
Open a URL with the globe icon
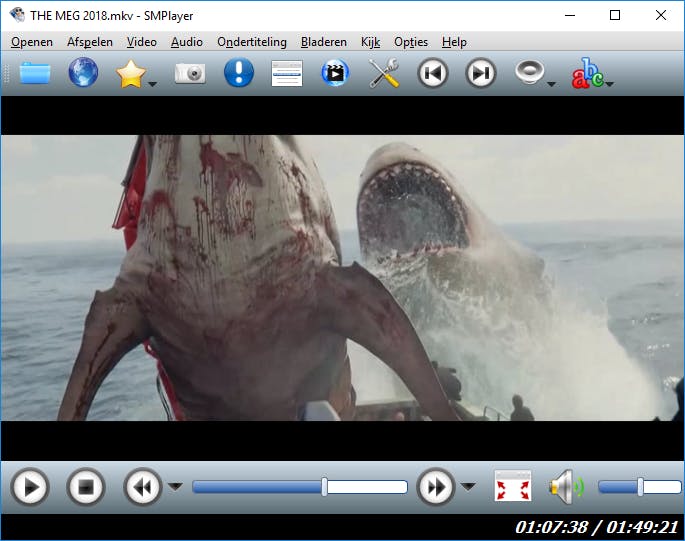tap(83, 73)
